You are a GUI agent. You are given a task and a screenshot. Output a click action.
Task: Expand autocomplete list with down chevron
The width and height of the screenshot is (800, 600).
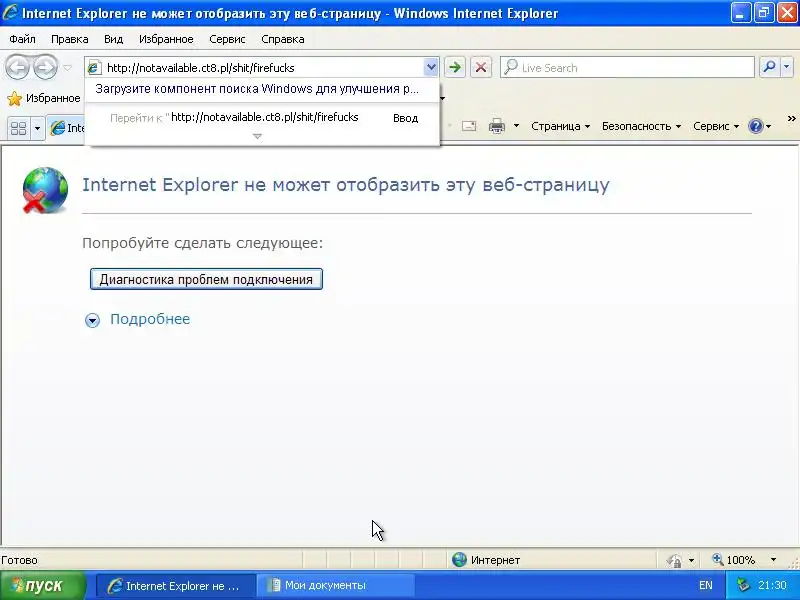pos(258,136)
